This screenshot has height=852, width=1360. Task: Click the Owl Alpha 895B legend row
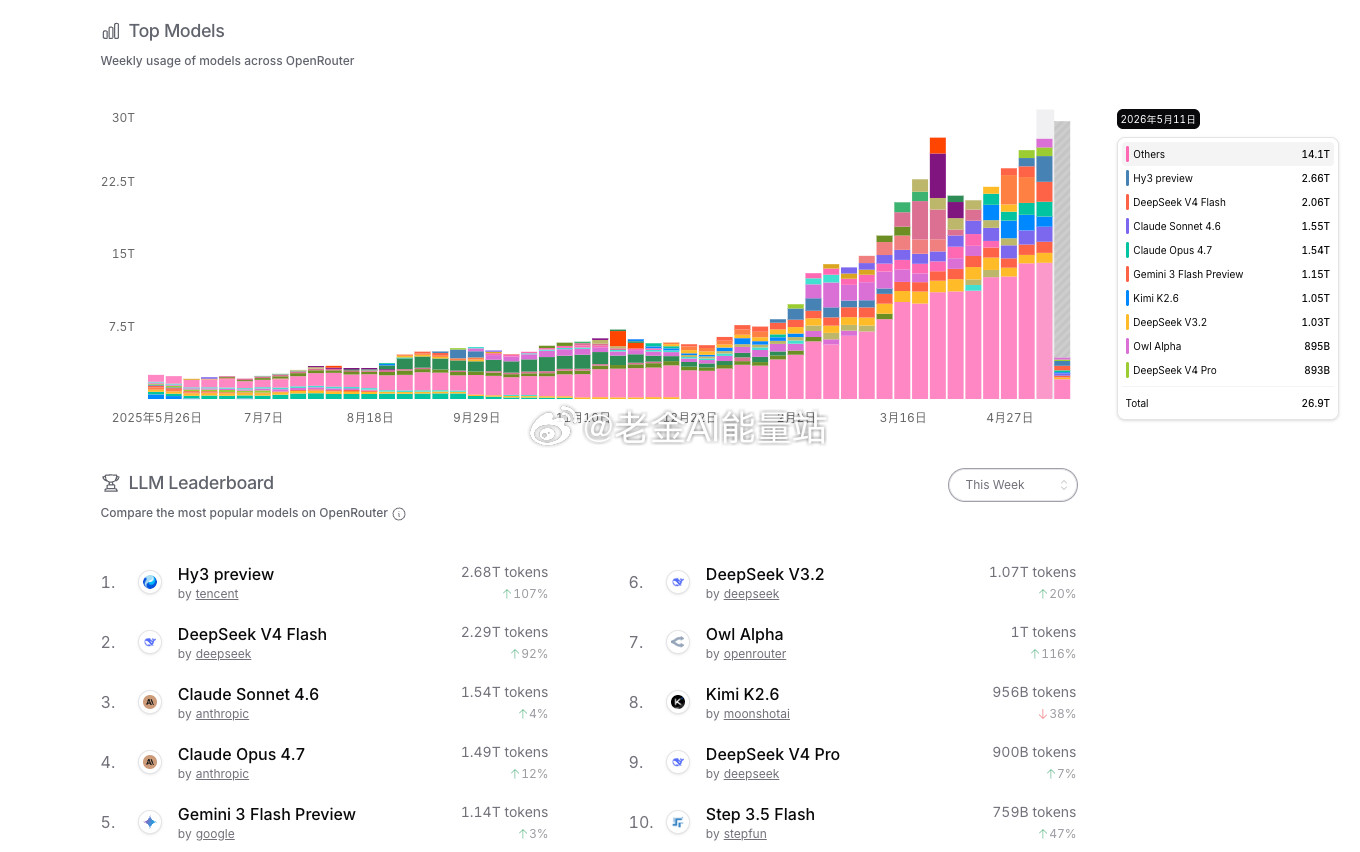(1228, 346)
